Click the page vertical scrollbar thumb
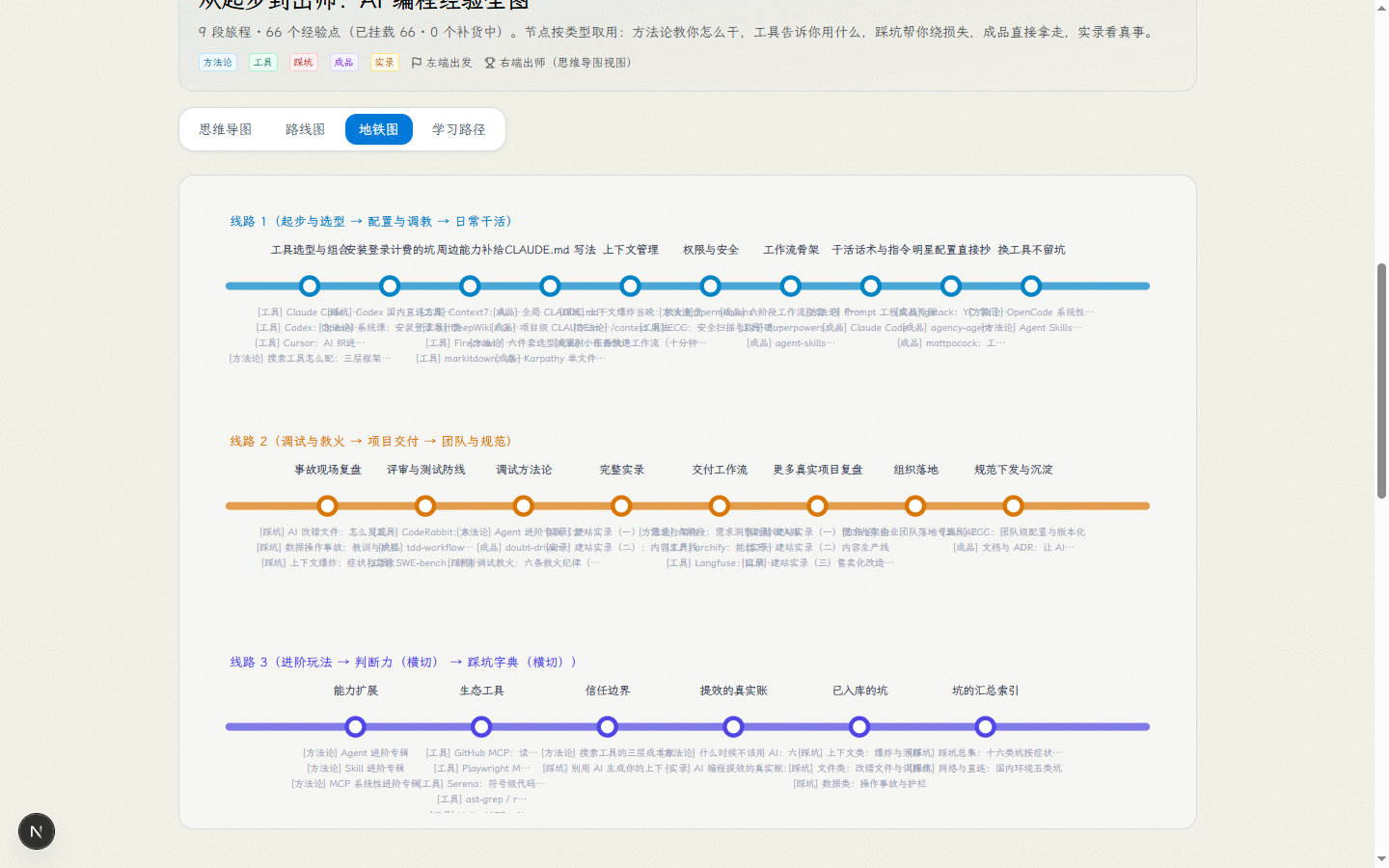1389x868 pixels. [x=1381, y=381]
